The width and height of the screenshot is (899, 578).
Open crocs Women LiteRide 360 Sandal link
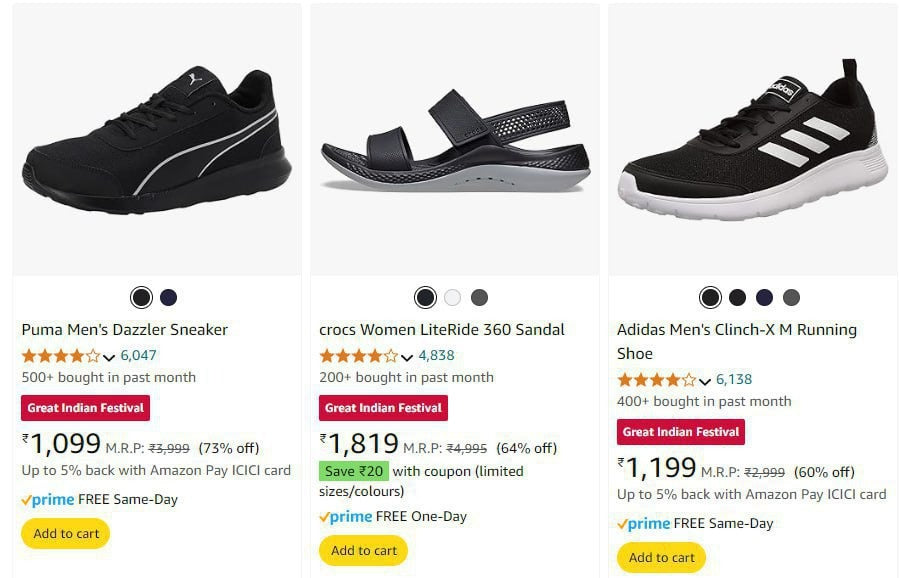tap(441, 329)
